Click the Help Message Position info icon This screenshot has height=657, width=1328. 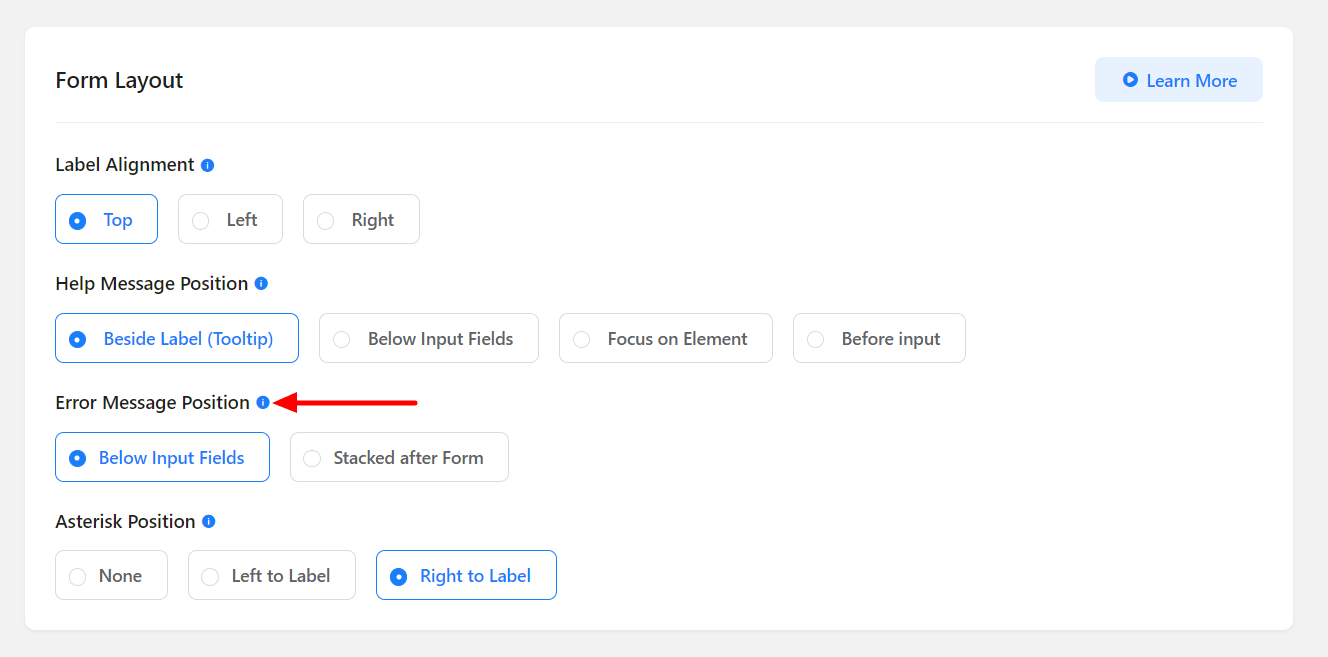click(x=261, y=284)
